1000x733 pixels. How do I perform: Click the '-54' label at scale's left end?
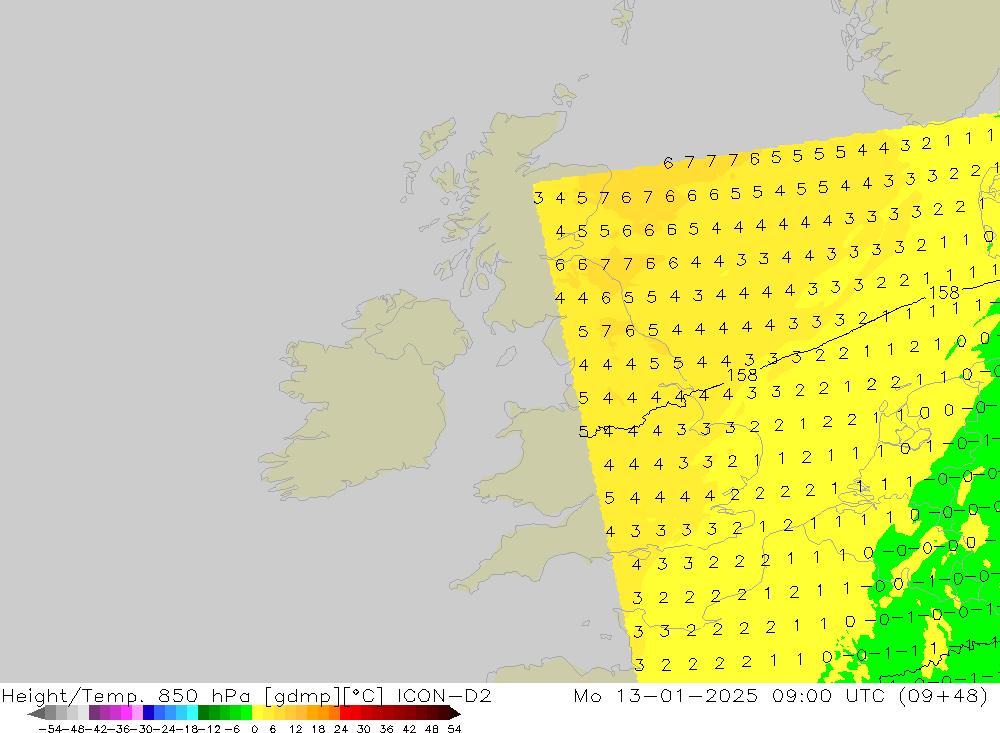[x=51, y=729]
